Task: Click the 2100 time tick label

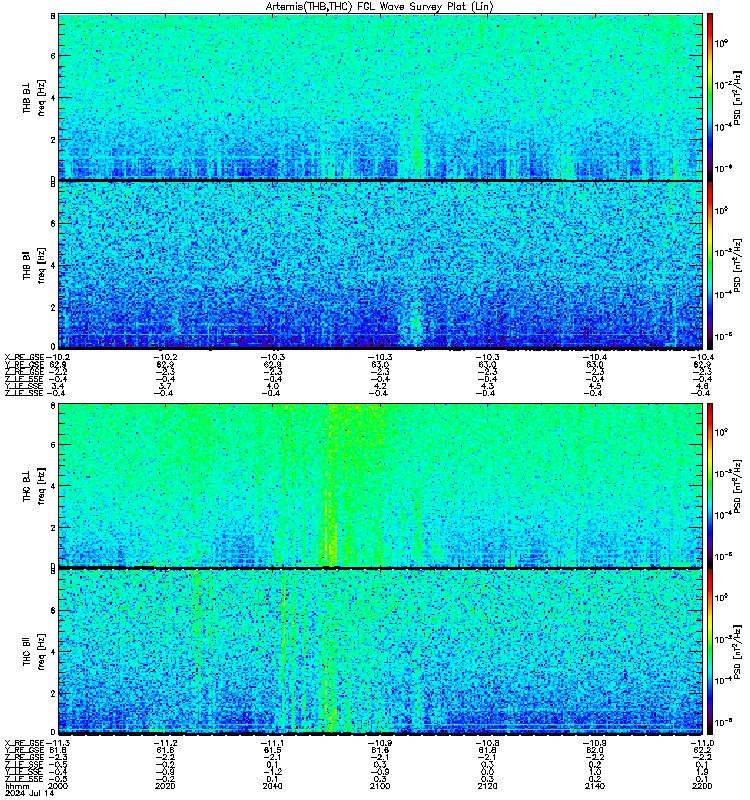Action: click(x=380, y=786)
